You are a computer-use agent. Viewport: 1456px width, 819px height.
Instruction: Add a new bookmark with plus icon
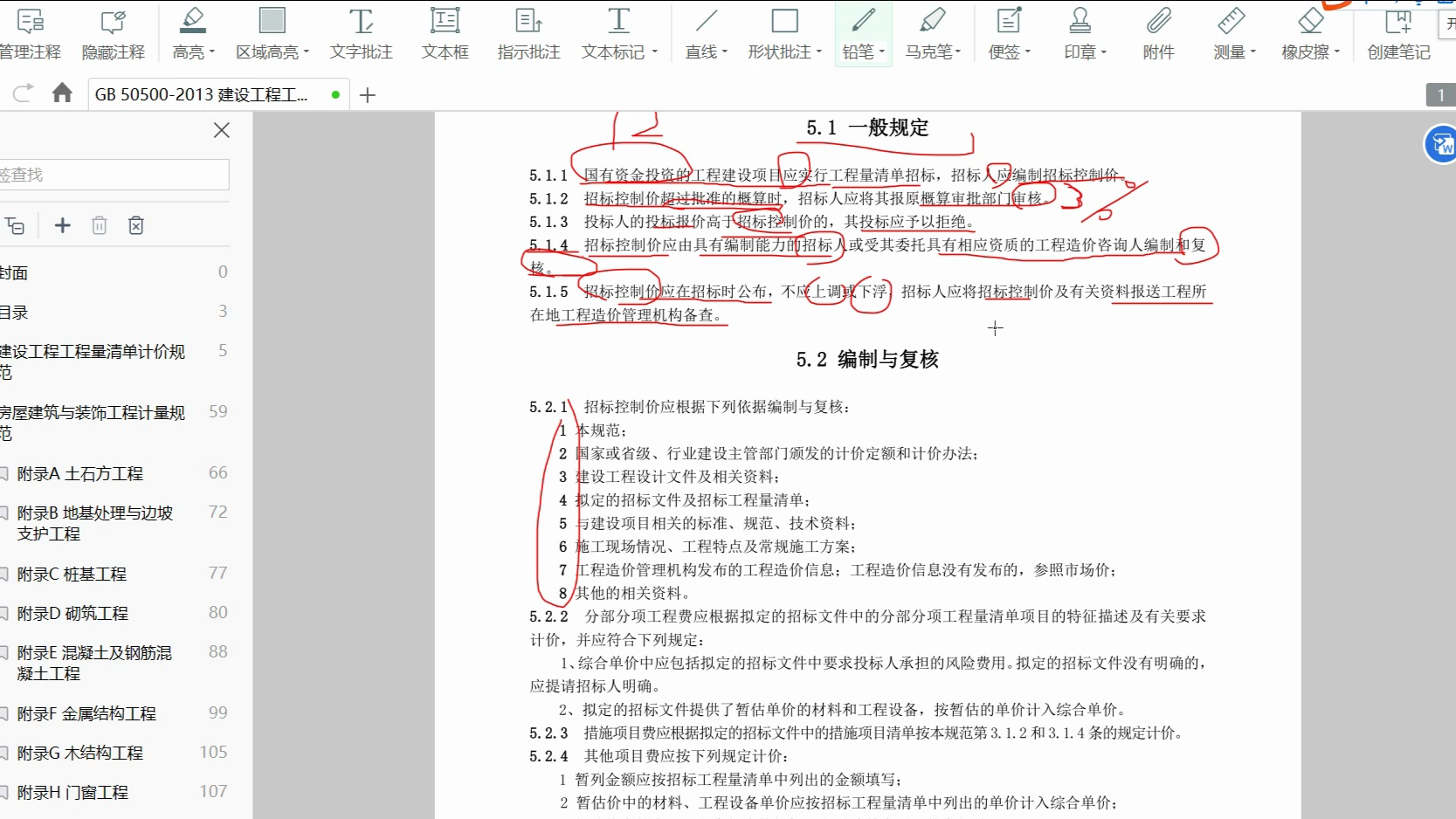click(62, 225)
